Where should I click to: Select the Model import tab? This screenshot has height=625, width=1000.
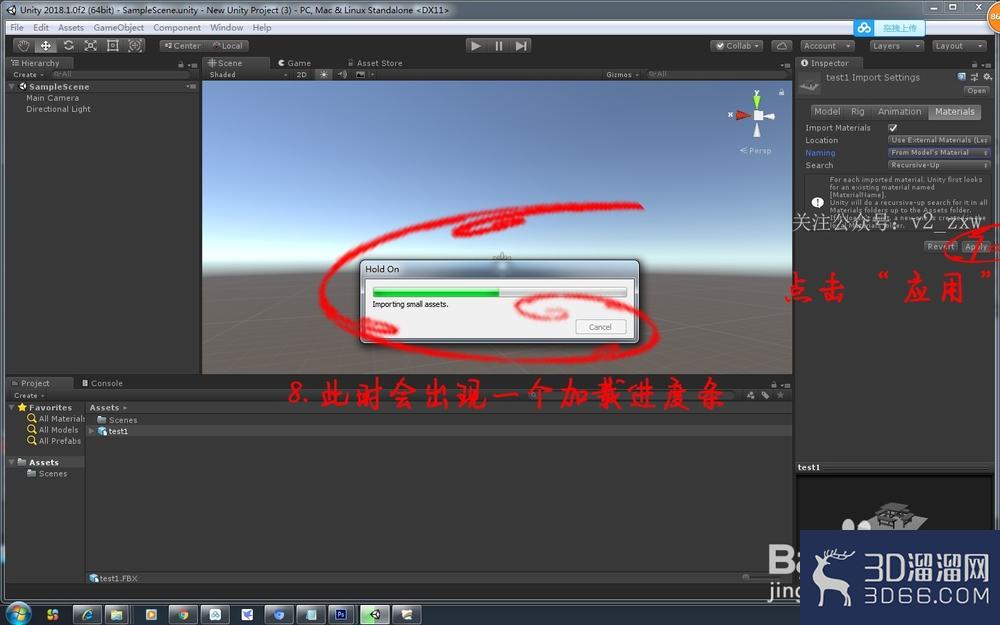pos(827,112)
